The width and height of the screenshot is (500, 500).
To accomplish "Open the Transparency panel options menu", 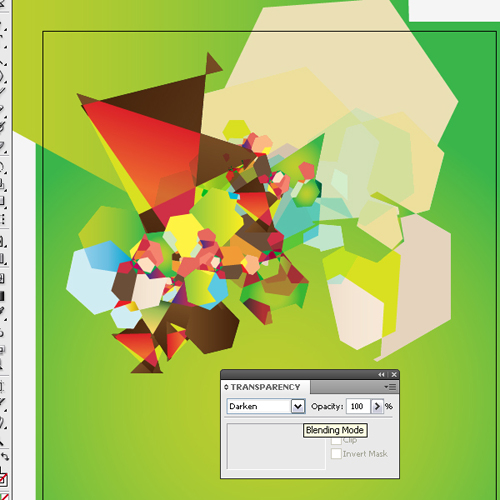I will point(390,387).
